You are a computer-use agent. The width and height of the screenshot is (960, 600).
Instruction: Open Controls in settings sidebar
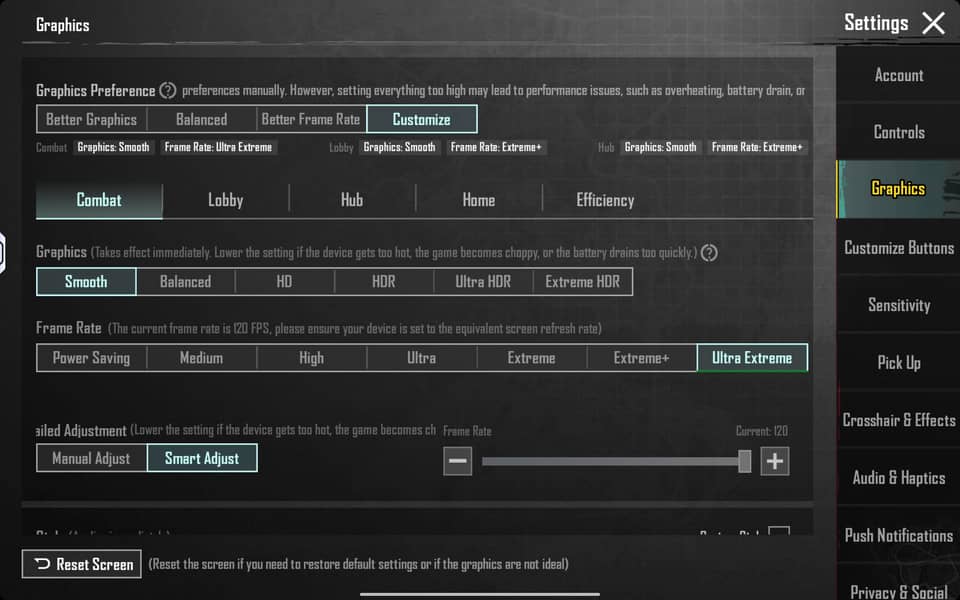click(x=898, y=132)
